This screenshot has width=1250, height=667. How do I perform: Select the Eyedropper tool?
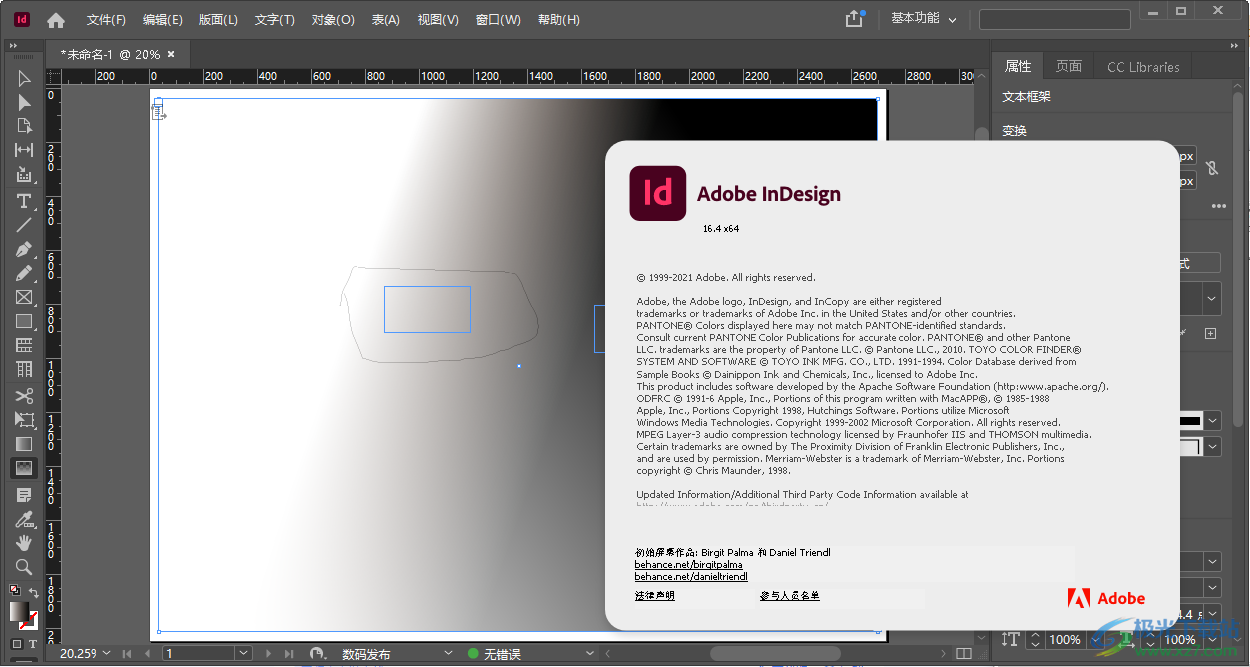(24, 519)
